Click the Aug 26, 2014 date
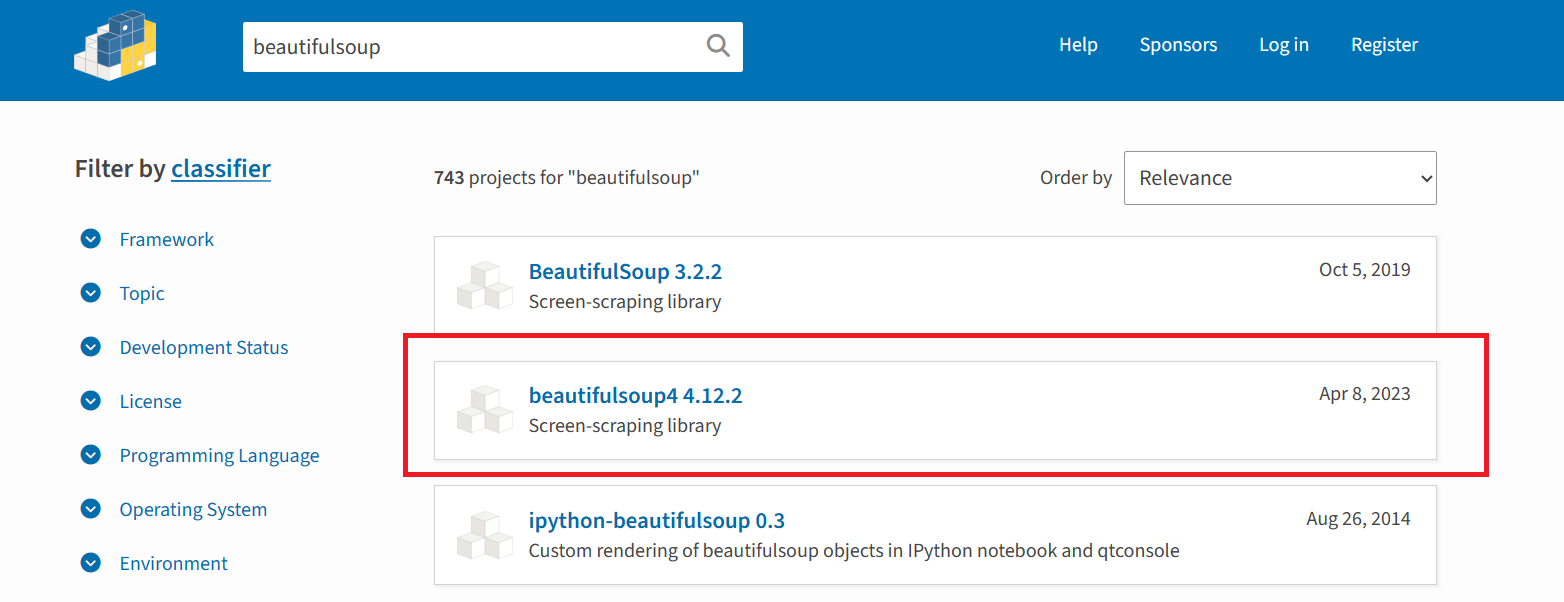The image size is (1564, 602). (x=1358, y=519)
